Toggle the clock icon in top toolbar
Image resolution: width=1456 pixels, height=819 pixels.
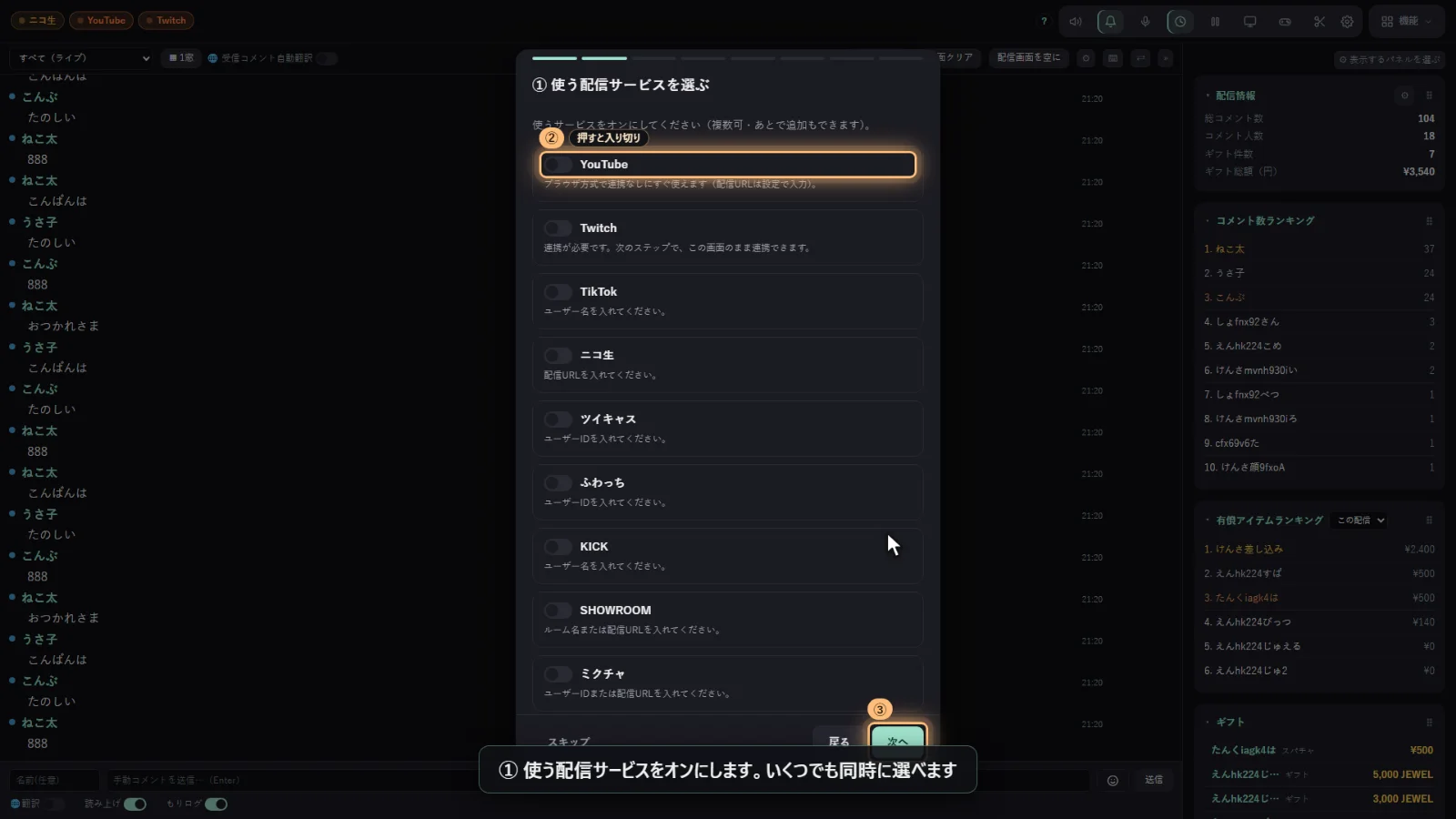tap(1180, 21)
